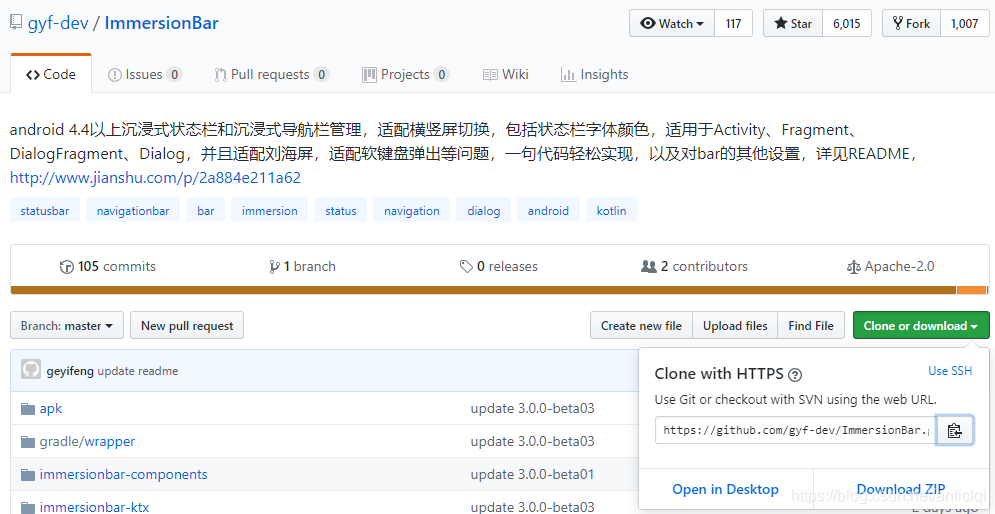
Task: Open the ImmersionBar repository link
Action: (161, 23)
